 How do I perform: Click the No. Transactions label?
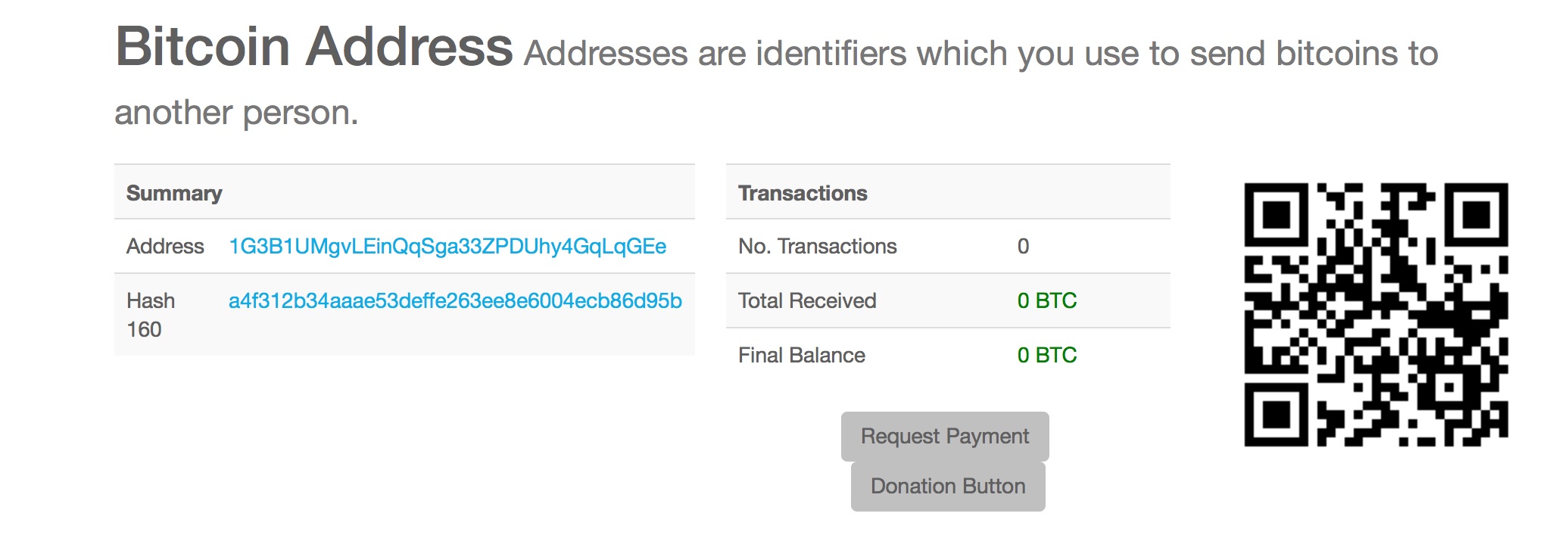[817, 247]
